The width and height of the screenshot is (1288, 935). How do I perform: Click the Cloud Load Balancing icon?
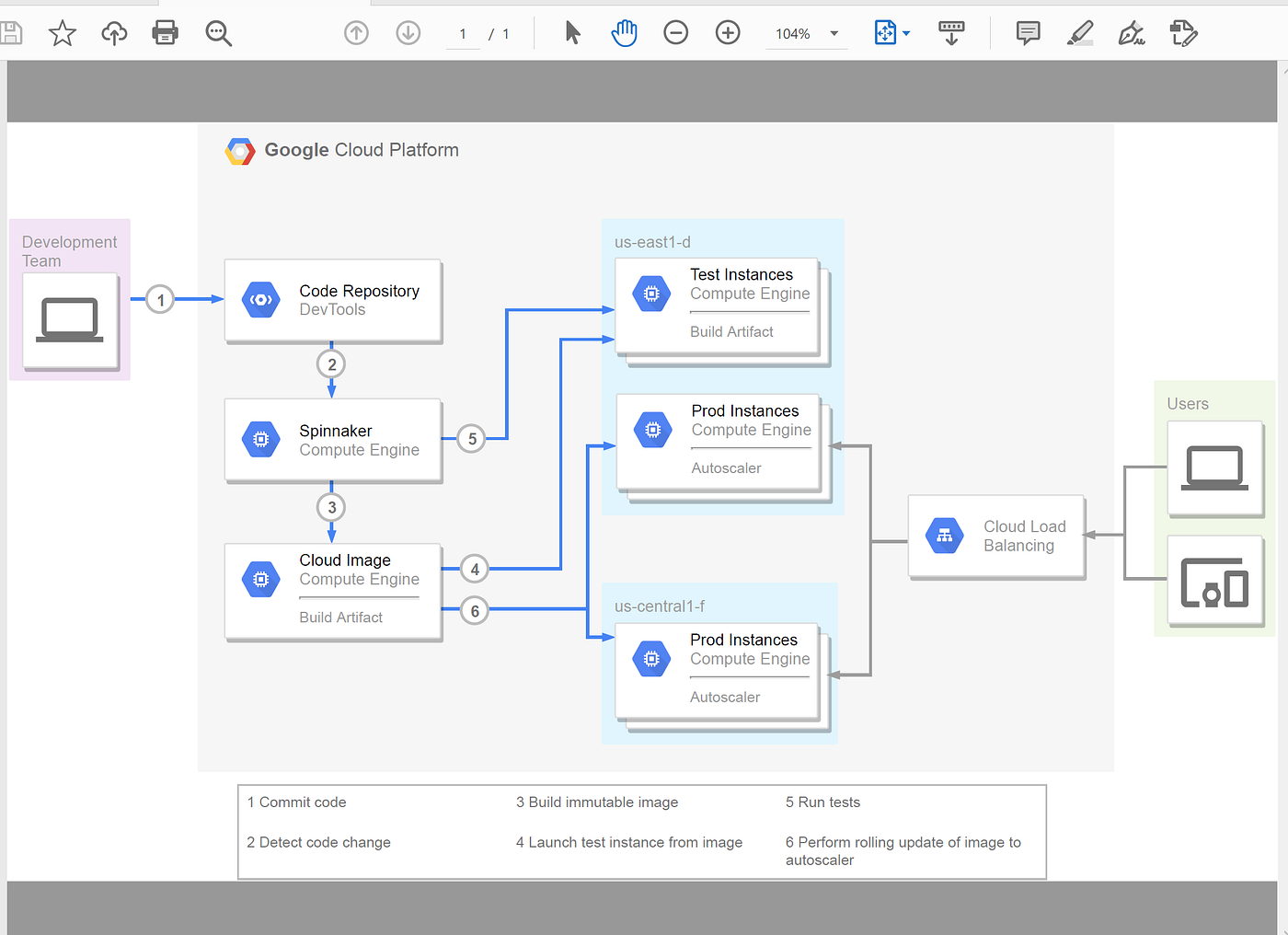tap(945, 536)
